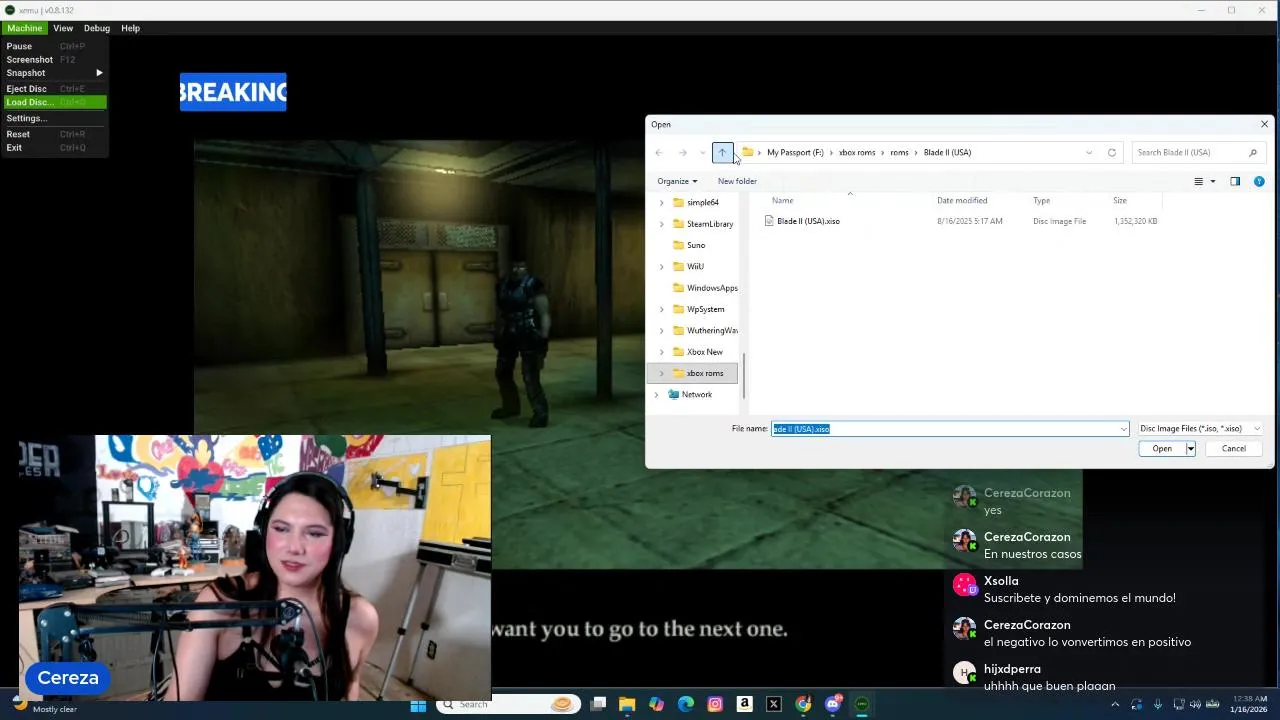Show hidden system tray icons
Screen dimensions: 1280x720
pos(1115,705)
